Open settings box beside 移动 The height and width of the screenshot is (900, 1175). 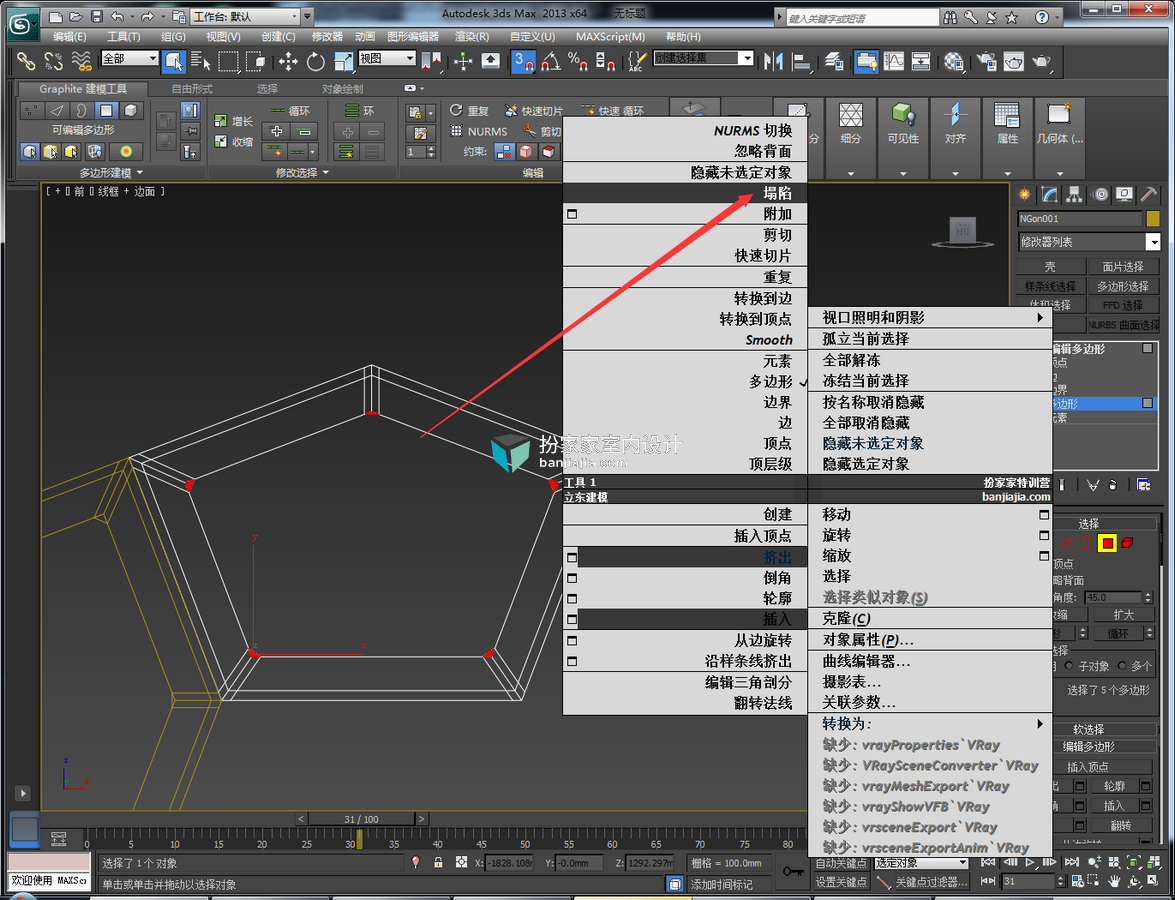pyautogui.click(x=1044, y=515)
